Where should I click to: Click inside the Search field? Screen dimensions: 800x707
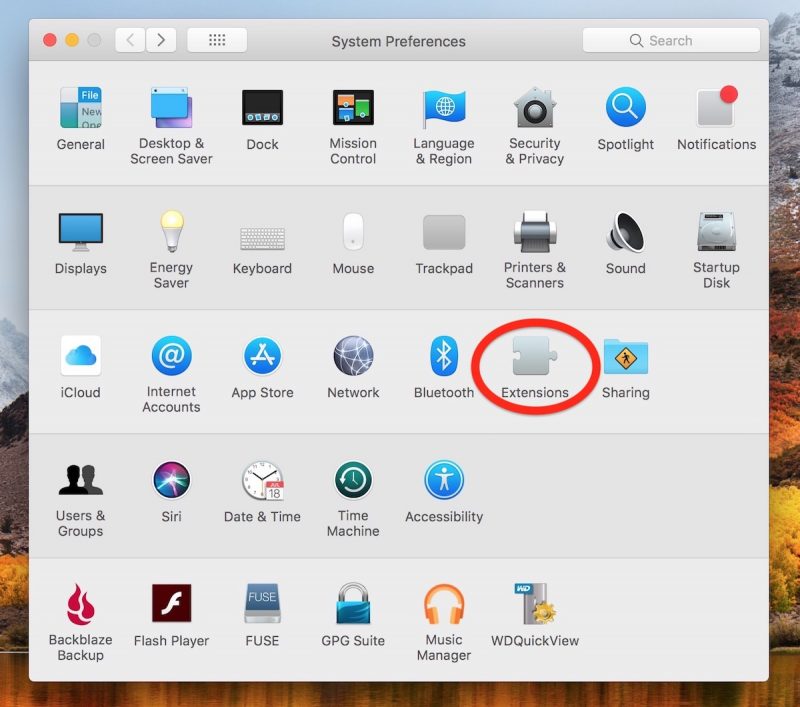click(x=670, y=40)
